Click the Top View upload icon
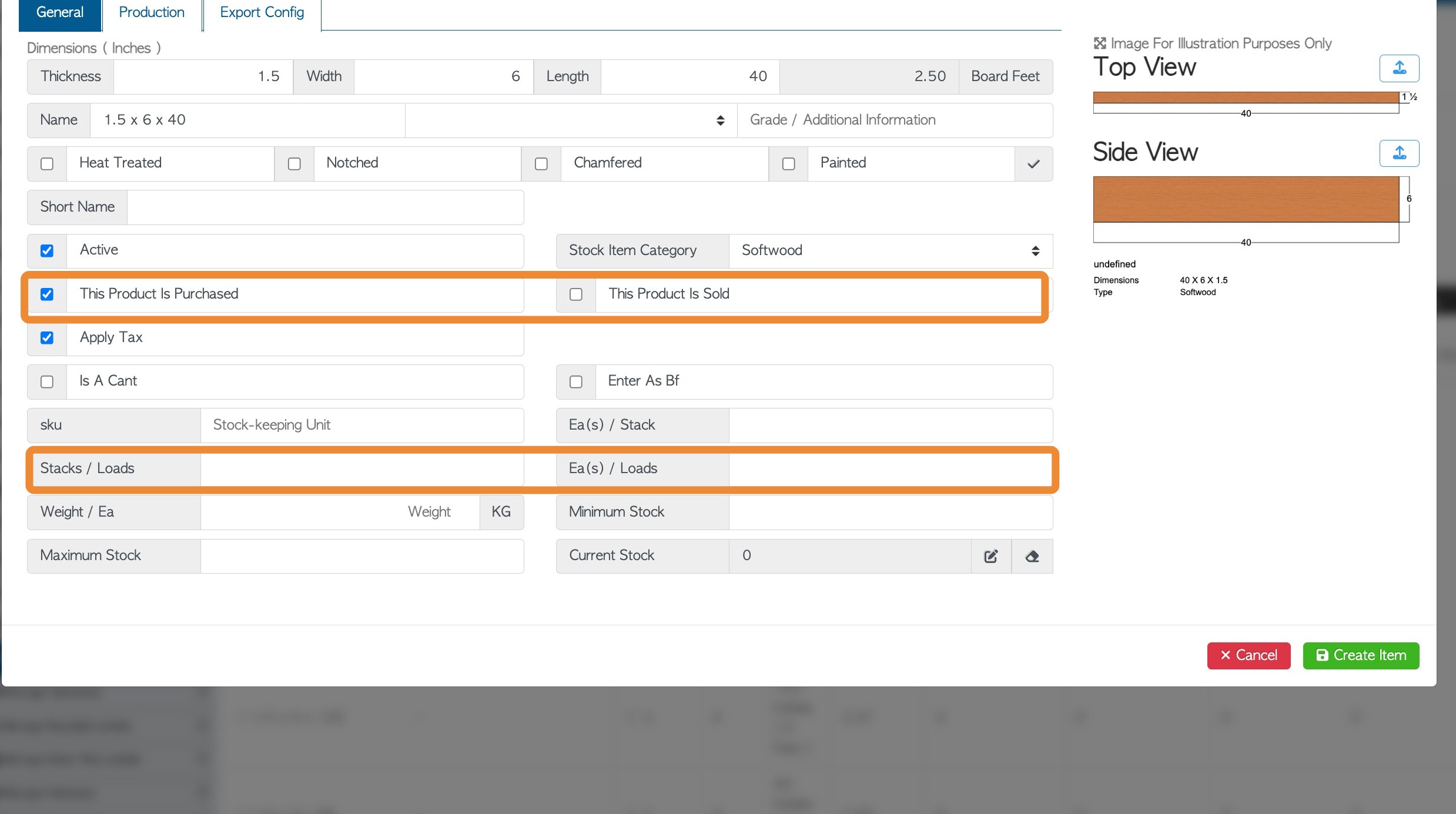This screenshot has height=814, width=1456. [1399, 68]
